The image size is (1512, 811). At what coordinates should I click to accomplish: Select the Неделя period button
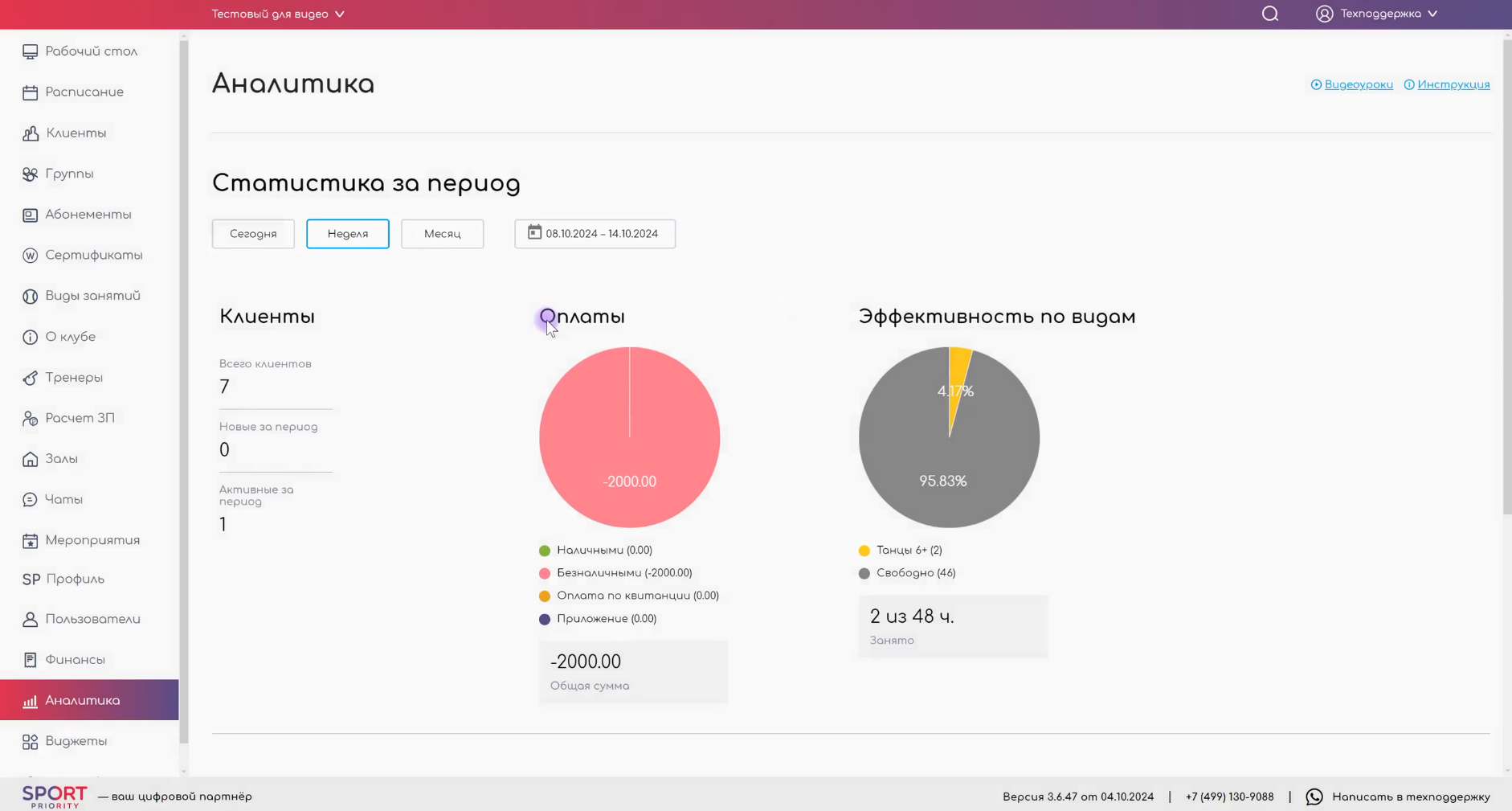pos(348,234)
